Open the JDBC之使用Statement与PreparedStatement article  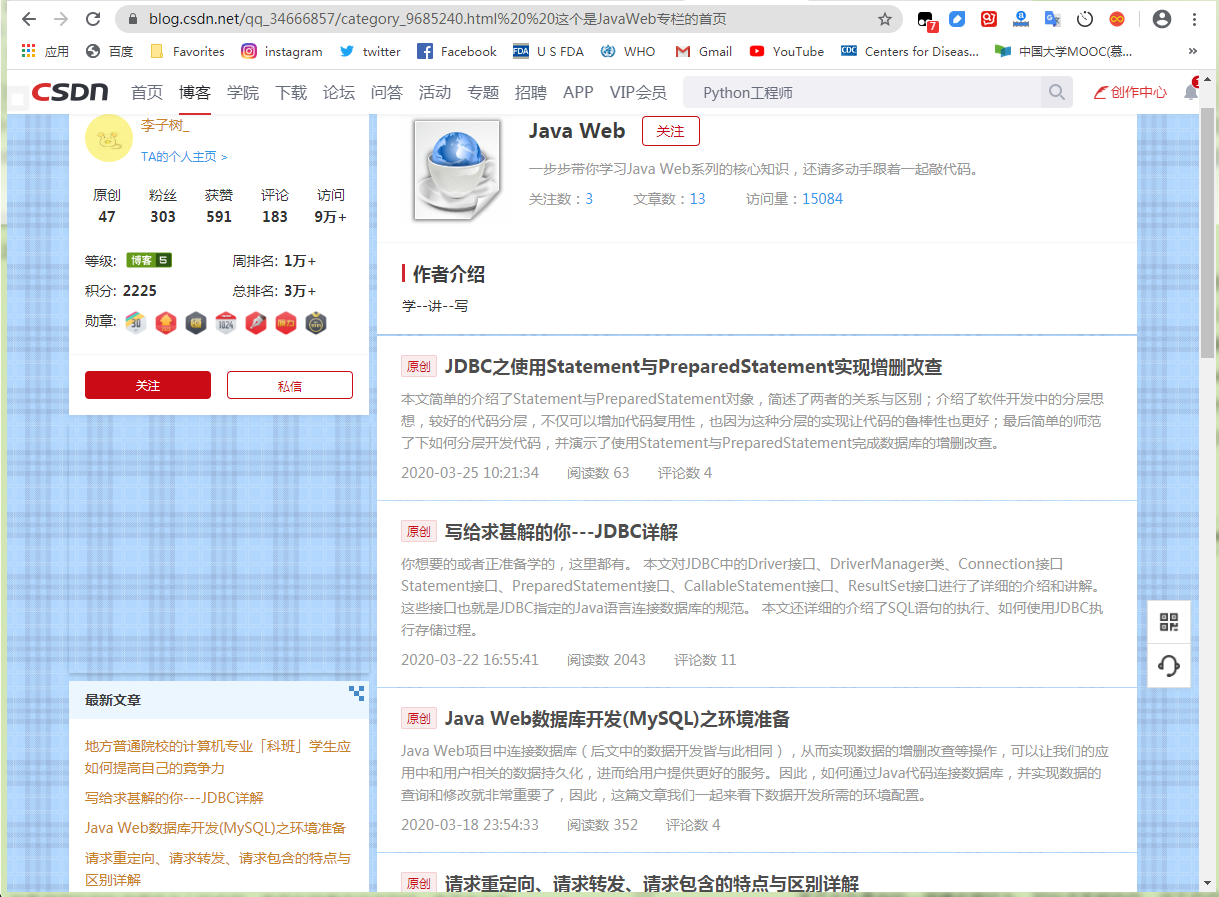pyautogui.click(x=693, y=367)
